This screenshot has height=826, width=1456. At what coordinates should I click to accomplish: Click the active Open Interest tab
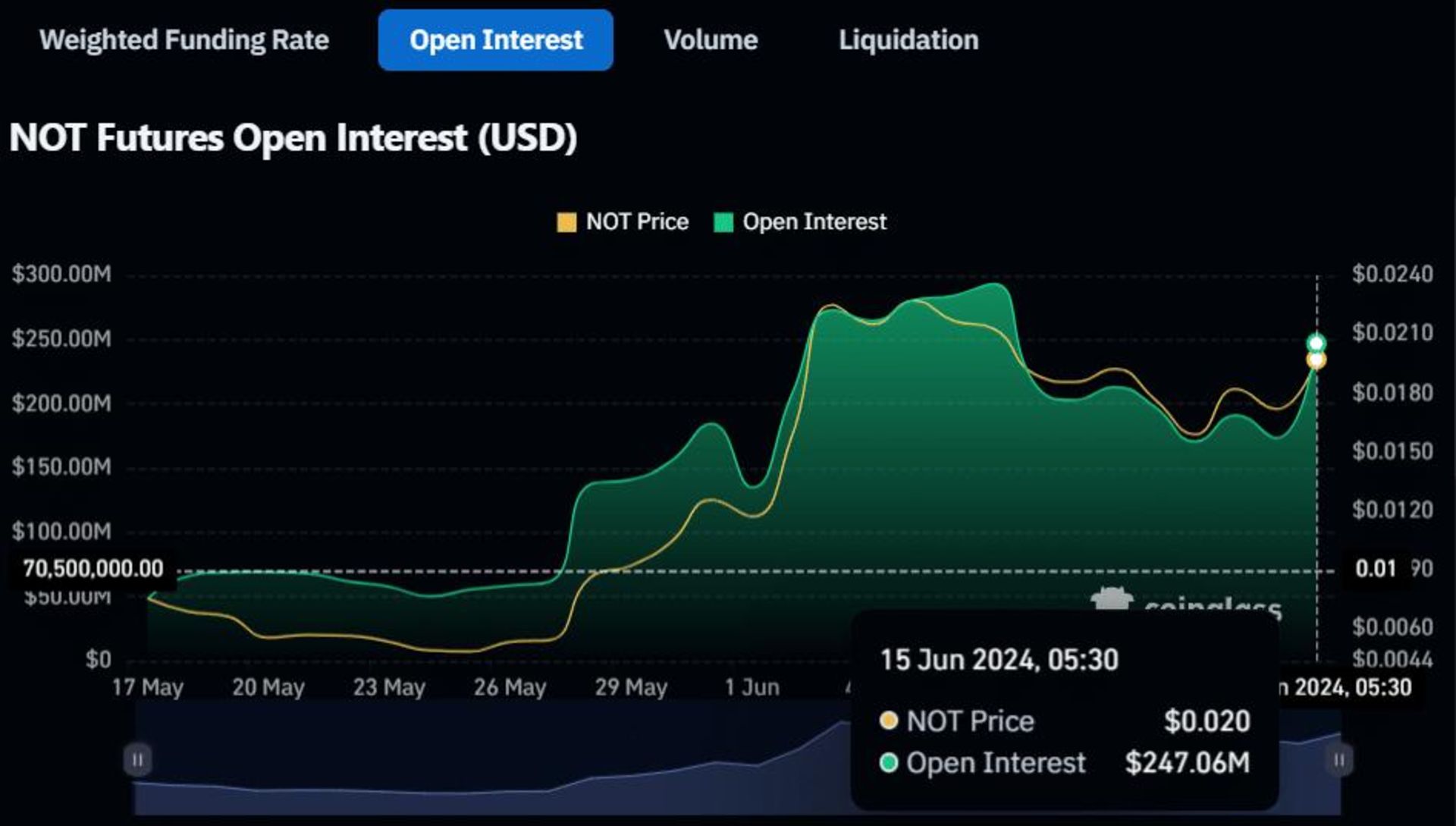495,40
